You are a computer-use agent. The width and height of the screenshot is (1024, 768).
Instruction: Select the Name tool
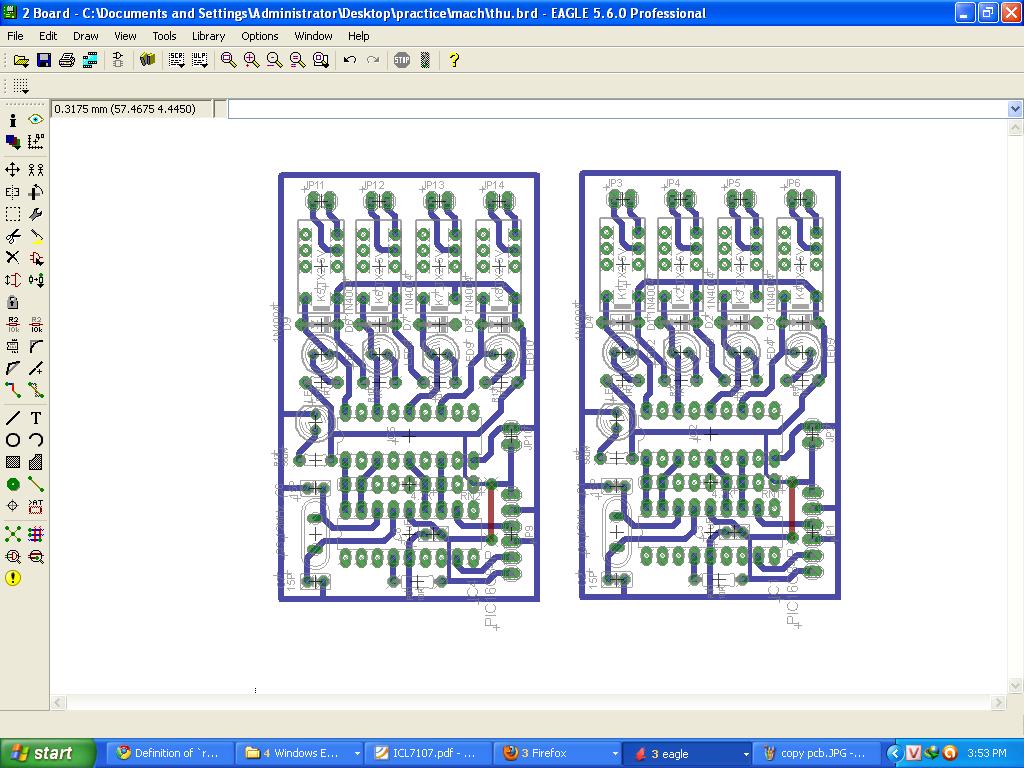12,324
